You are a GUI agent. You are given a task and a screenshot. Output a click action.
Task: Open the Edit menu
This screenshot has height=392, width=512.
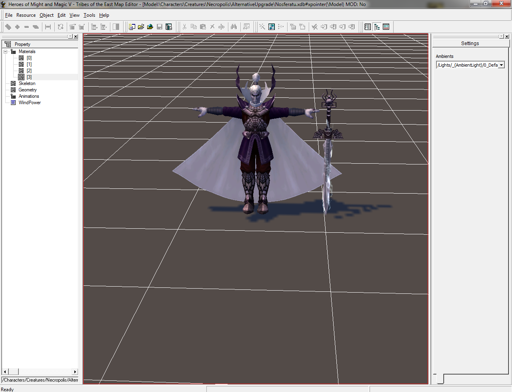61,15
